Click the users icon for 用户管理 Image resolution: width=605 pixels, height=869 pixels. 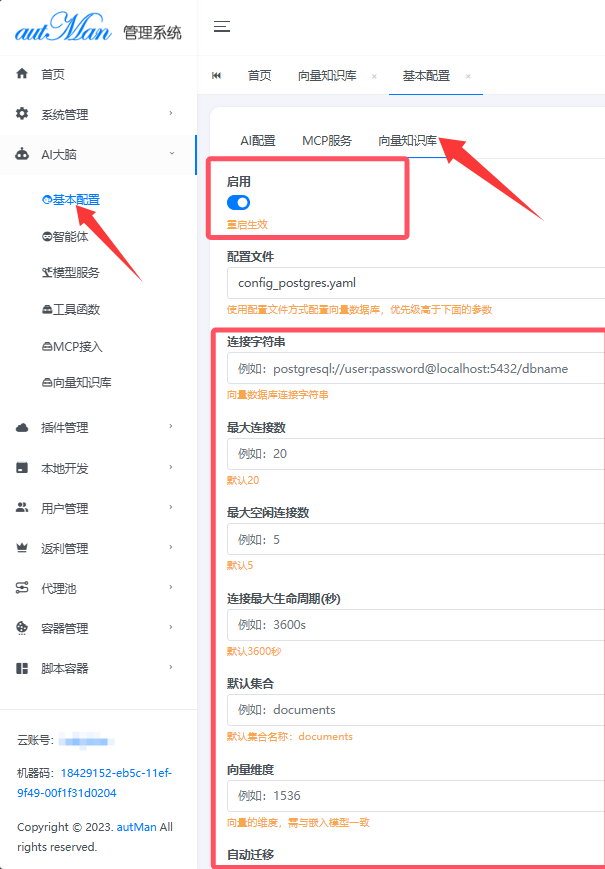pyautogui.click(x=22, y=508)
